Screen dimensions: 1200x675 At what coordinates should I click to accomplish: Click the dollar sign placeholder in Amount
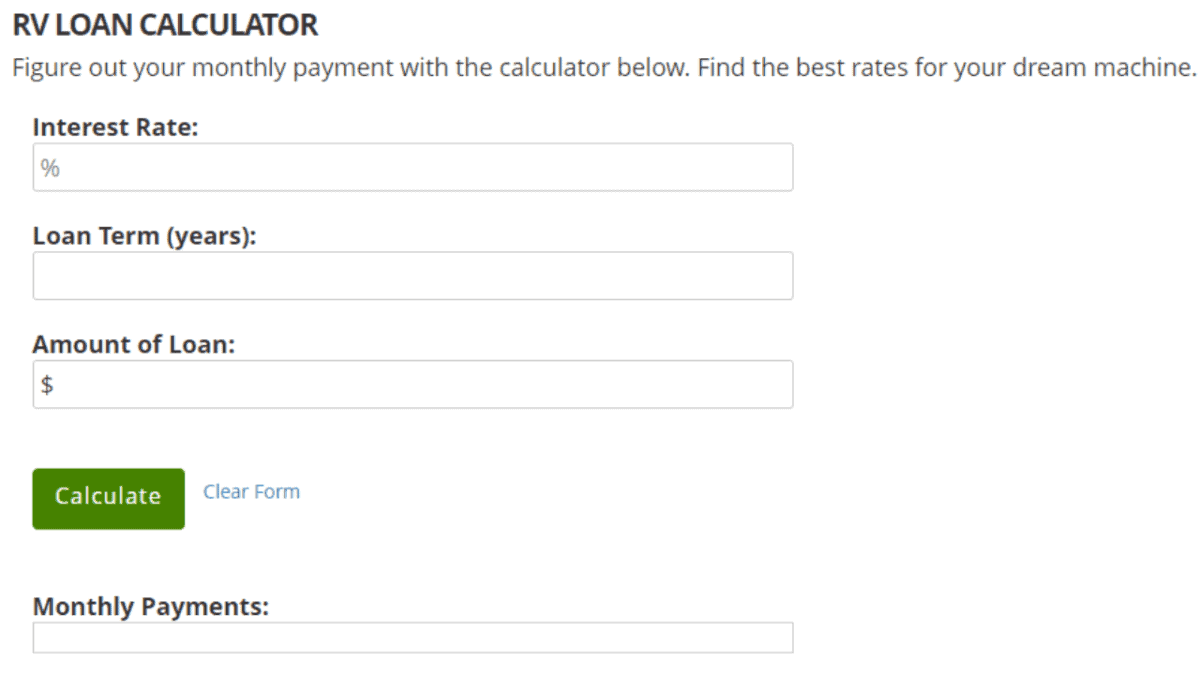click(x=47, y=385)
